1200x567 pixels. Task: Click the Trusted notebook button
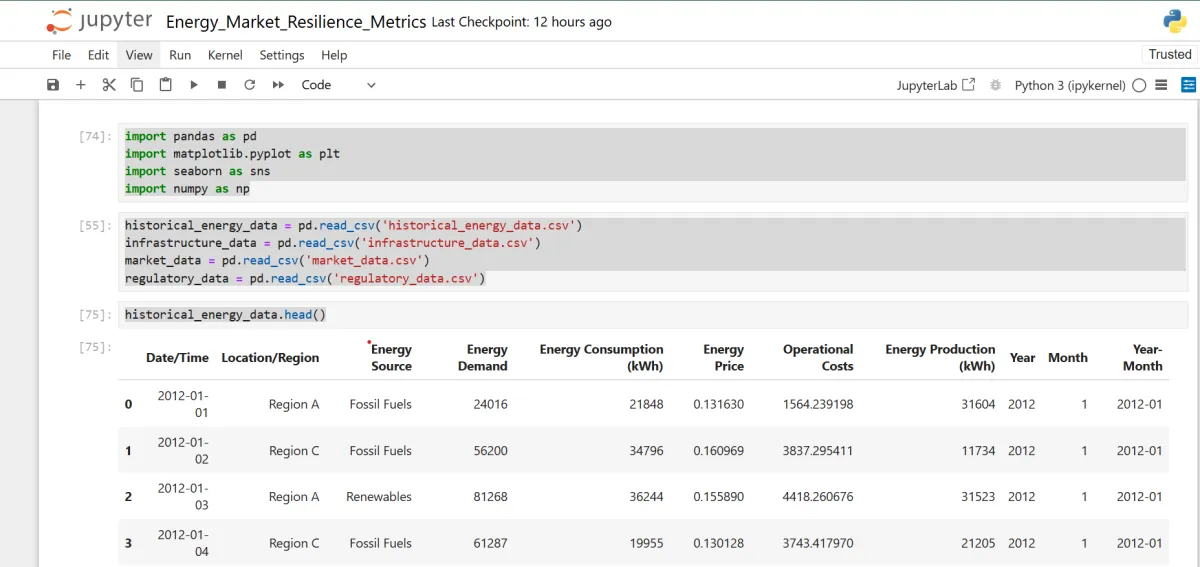click(x=1170, y=54)
